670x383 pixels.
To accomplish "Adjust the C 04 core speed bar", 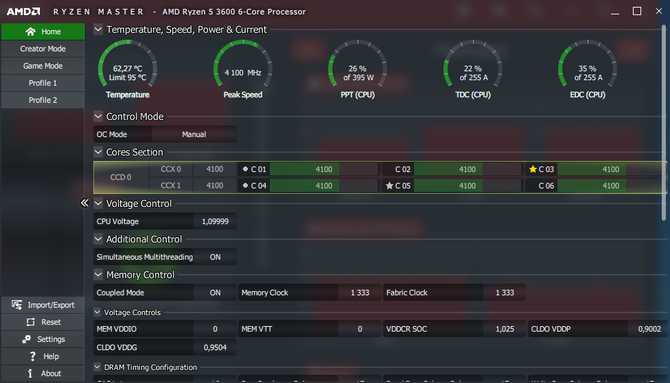I will tap(323, 186).
